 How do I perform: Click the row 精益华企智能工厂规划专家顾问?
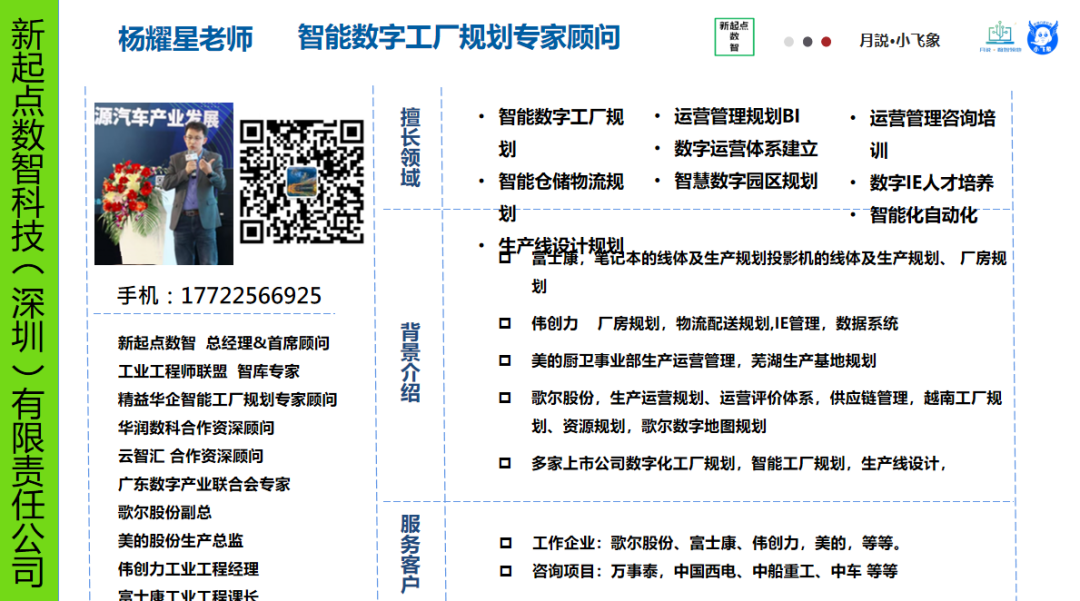click(227, 399)
